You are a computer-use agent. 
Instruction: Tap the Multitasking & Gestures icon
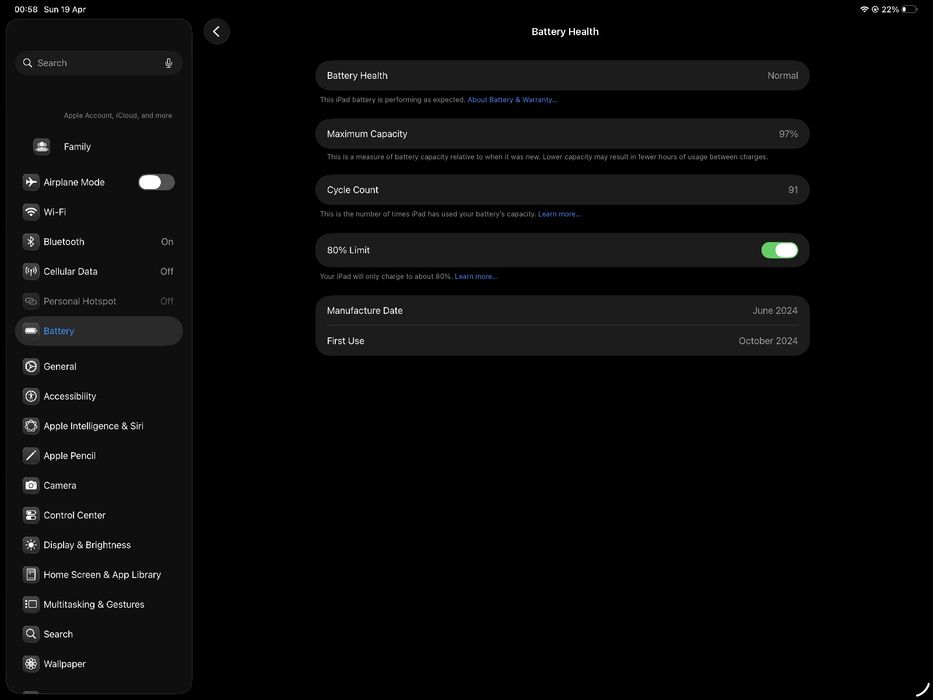click(x=31, y=605)
